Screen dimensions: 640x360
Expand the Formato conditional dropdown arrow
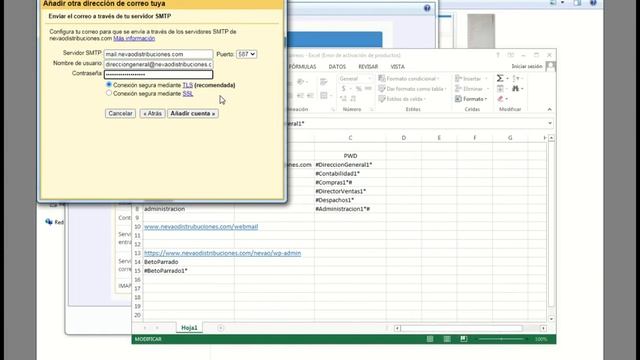pos(438,79)
